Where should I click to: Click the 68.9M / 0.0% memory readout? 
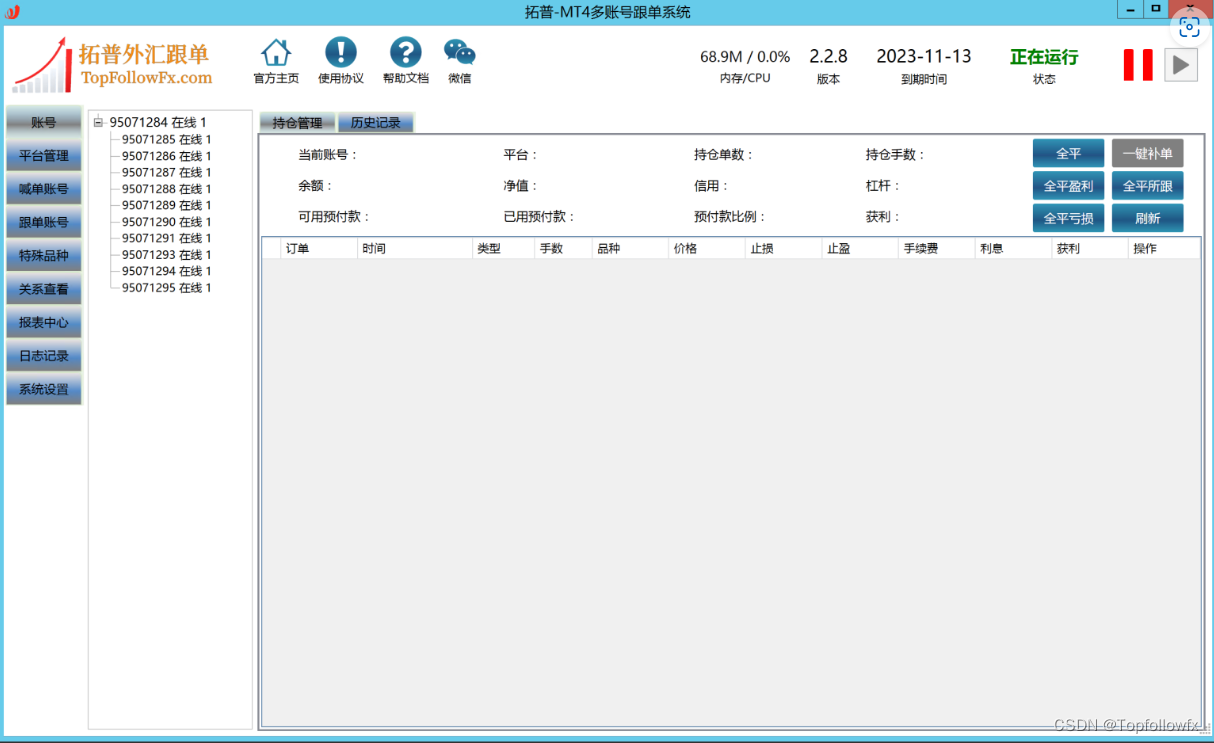click(745, 57)
